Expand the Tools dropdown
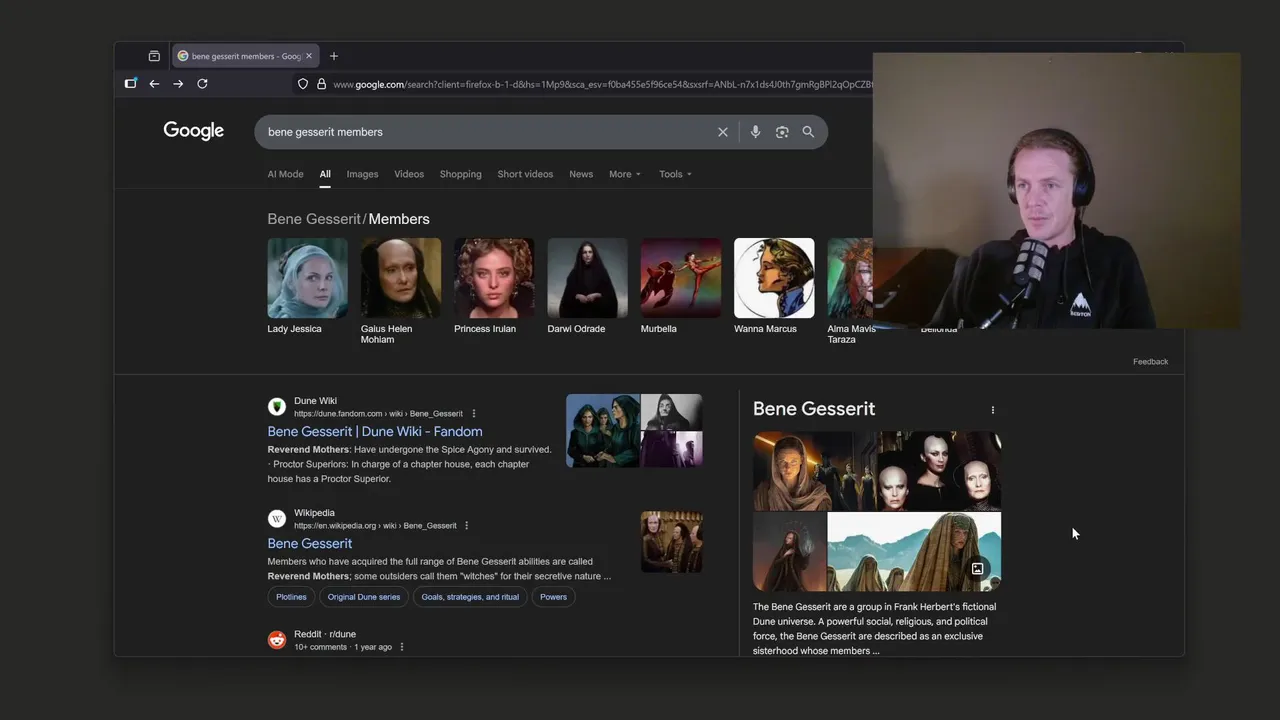Viewport: 1280px width, 720px height. [x=675, y=174]
